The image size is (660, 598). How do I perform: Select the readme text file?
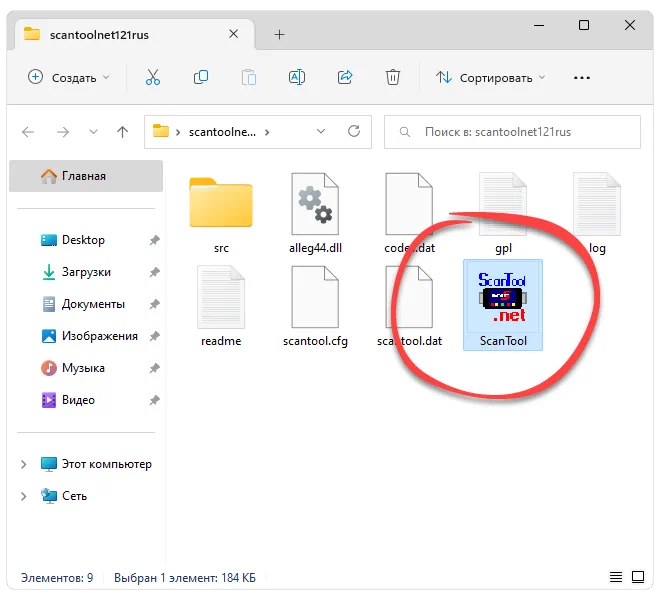[x=221, y=306]
